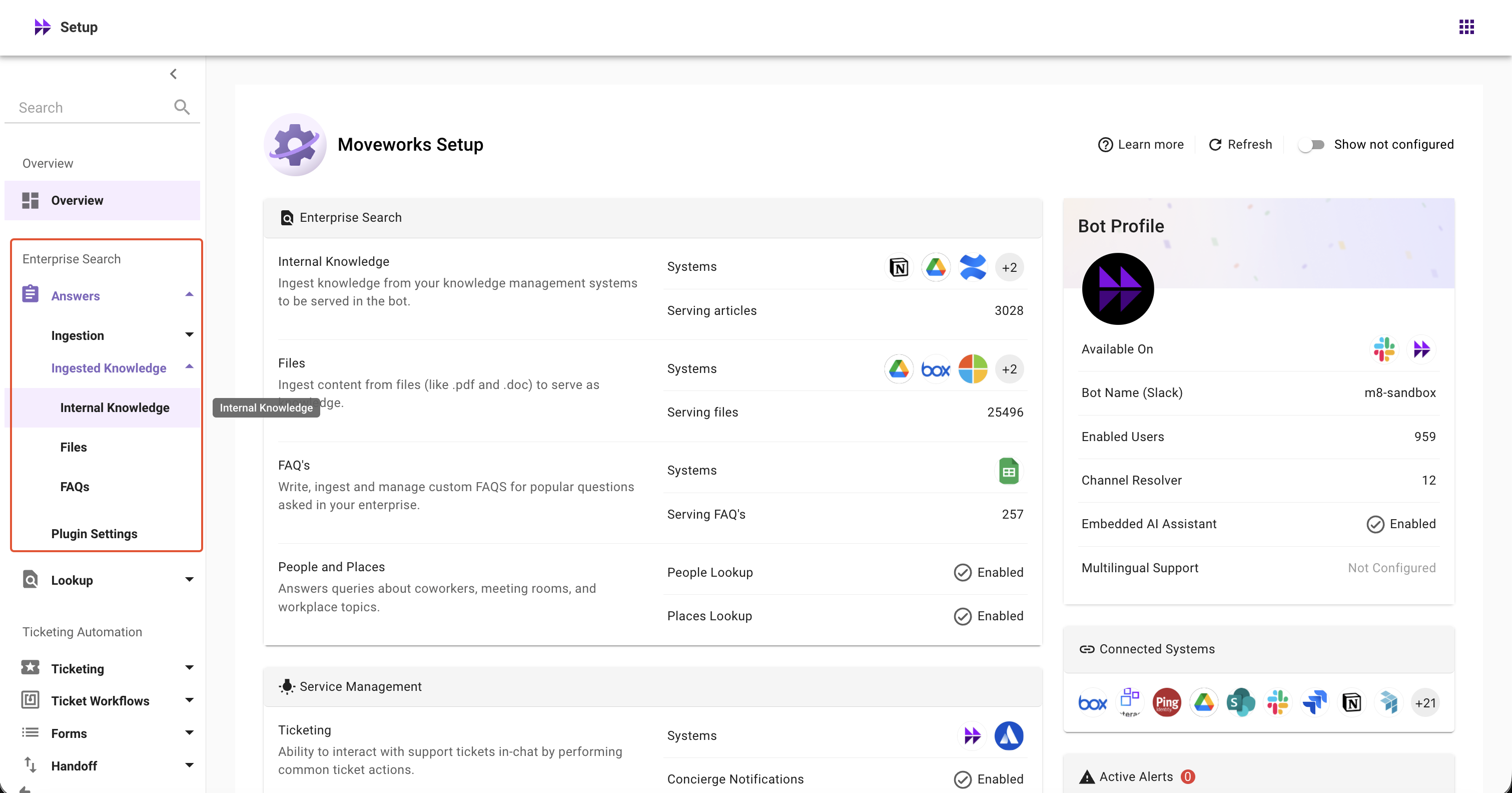
Task: Click the Learn more link
Action: point(1140,145)
